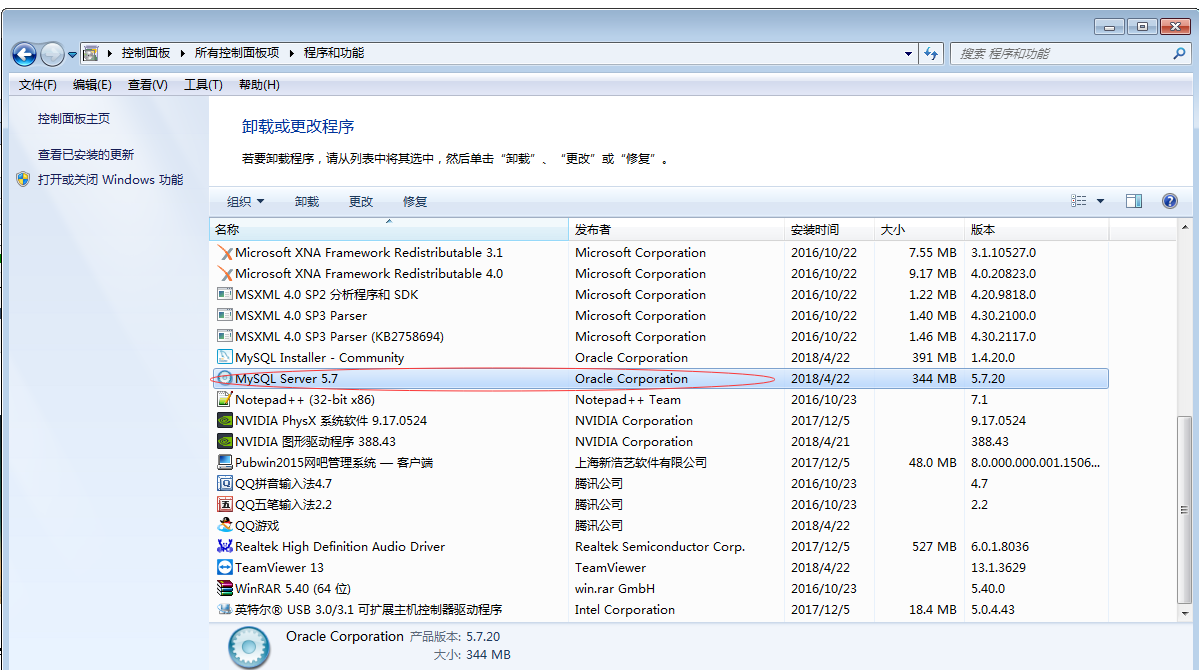Viewport: 1199px width, 670px height.
Task: Open the view options dropdown arrow
Action: pyautogui.click(x=1100, y=201)
